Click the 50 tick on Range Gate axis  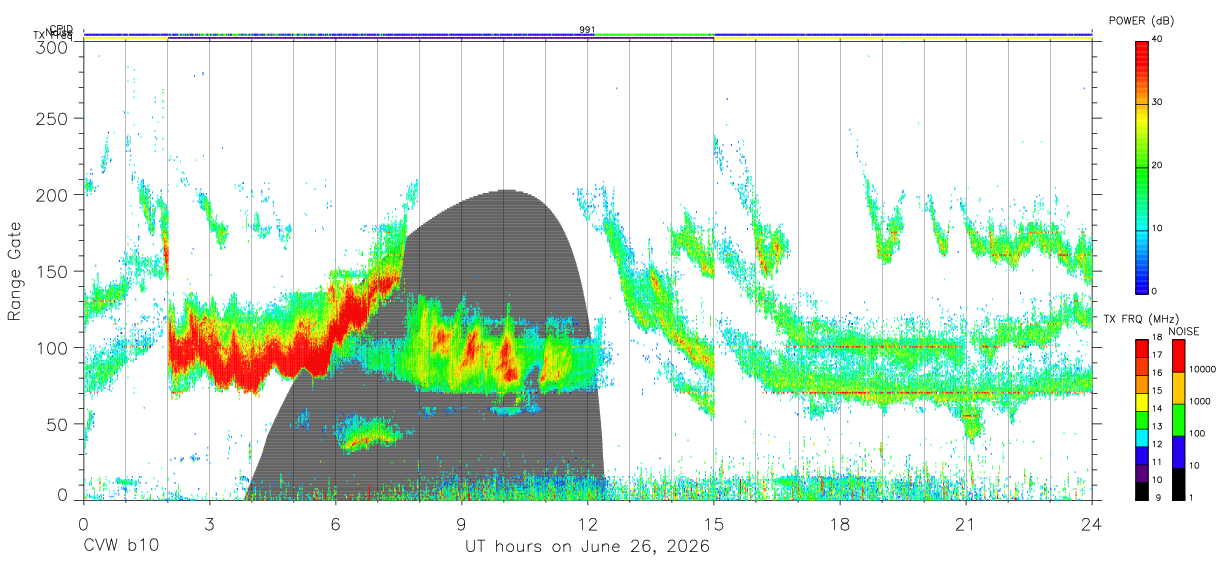pos(59,424)
